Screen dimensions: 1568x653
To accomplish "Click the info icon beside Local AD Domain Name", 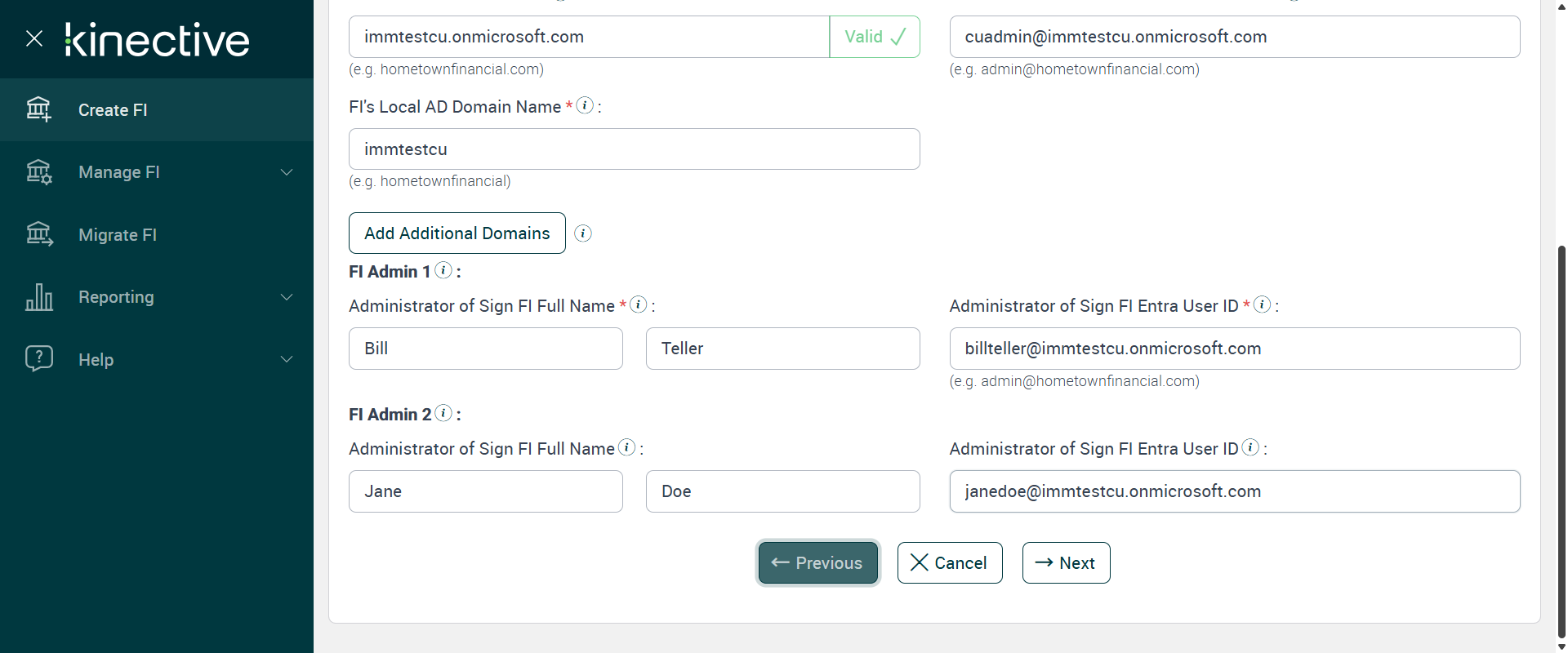I will coord(585,105).
